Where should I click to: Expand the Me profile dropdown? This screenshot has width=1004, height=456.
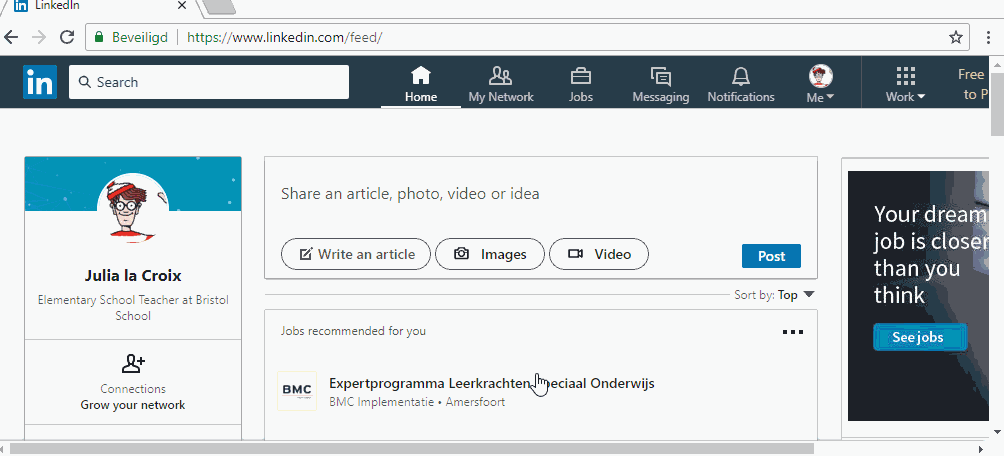point(820,85)
